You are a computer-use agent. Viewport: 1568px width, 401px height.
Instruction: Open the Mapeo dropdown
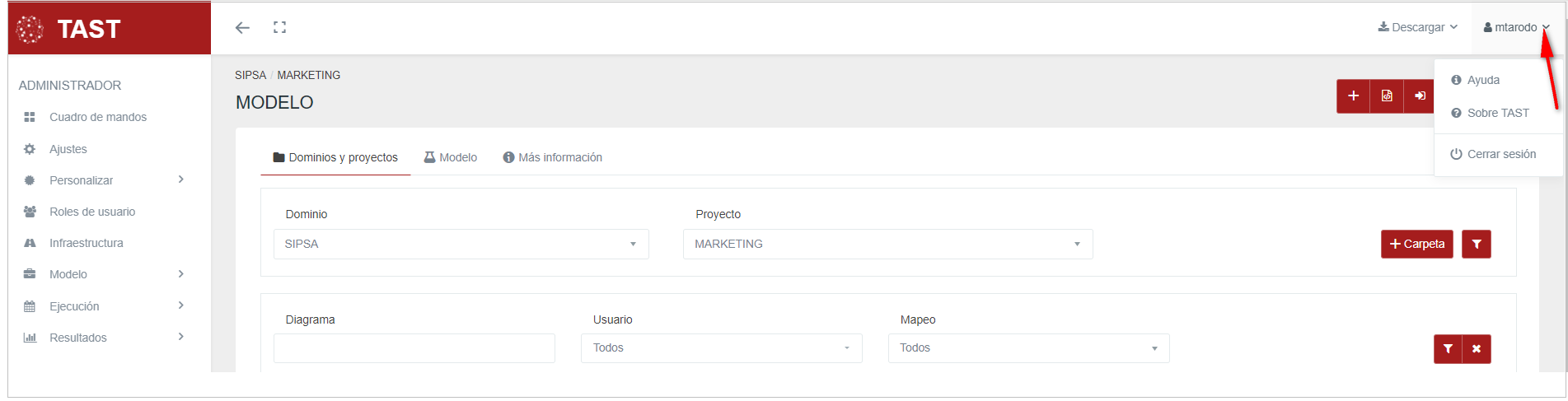[1028, 348]
